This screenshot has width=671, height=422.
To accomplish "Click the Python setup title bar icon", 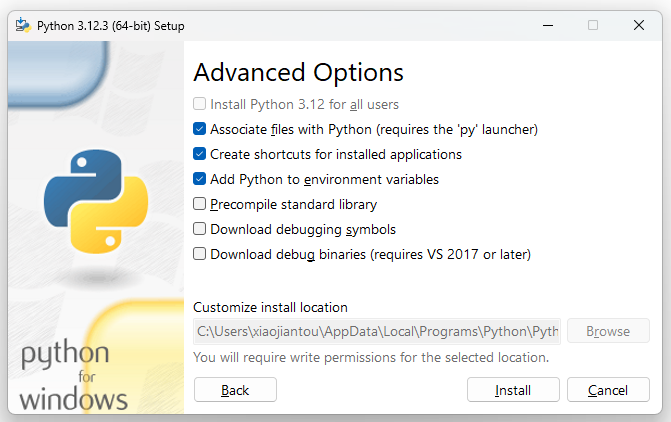I will (x=21, y=25).
